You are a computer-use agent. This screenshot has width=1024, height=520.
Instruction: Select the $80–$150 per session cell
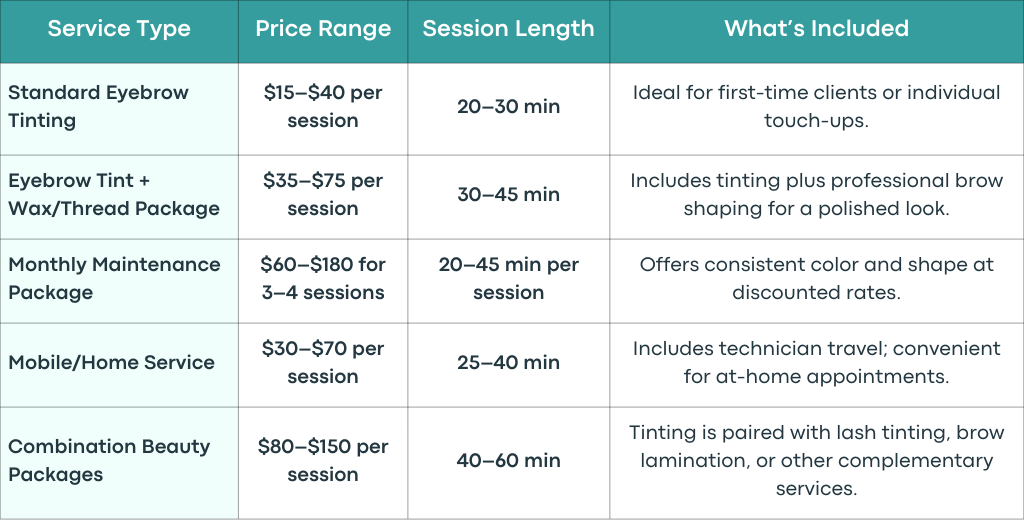click(x=323, y=461)
